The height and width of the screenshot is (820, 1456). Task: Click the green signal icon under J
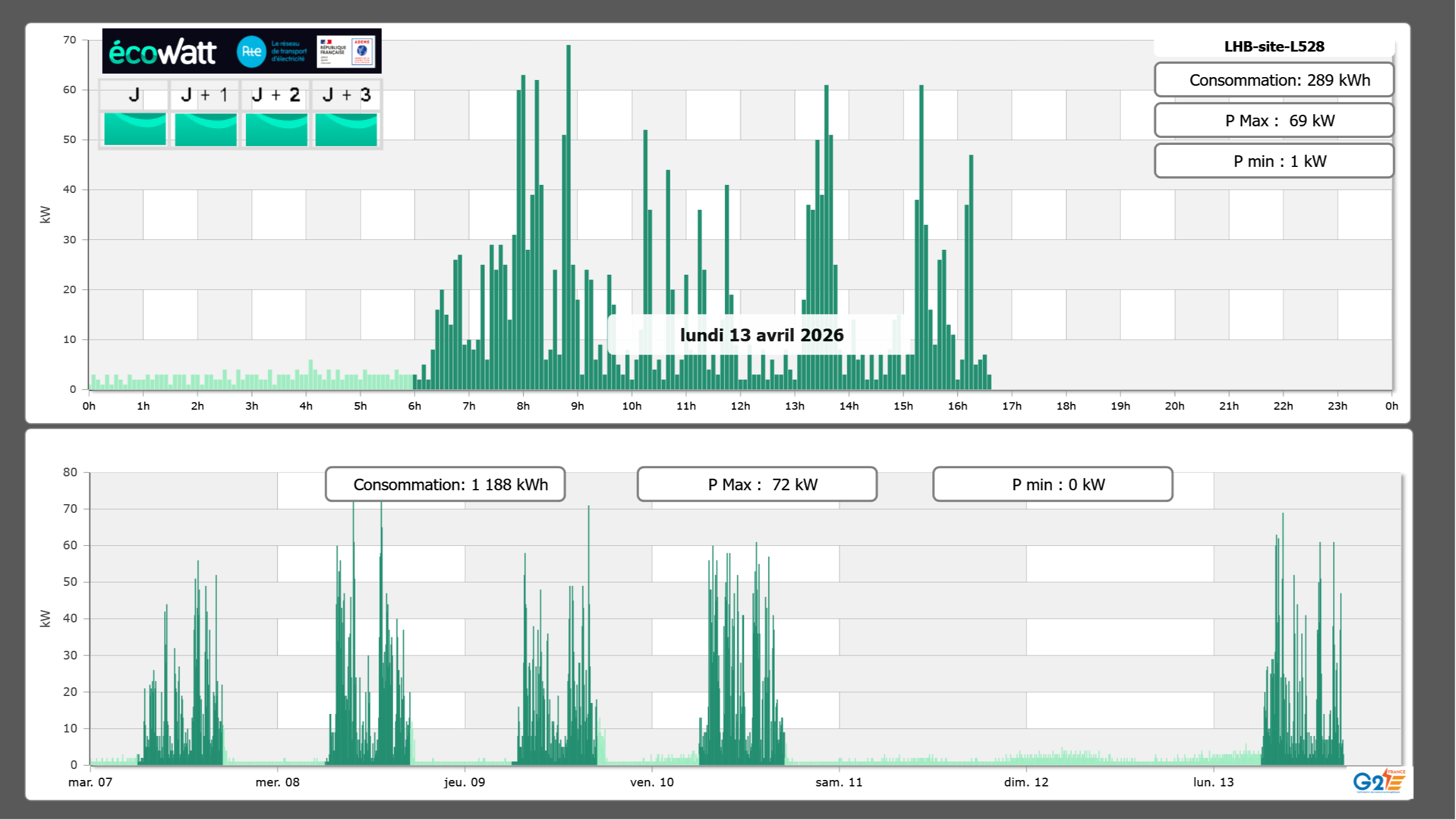coord(135,129)
